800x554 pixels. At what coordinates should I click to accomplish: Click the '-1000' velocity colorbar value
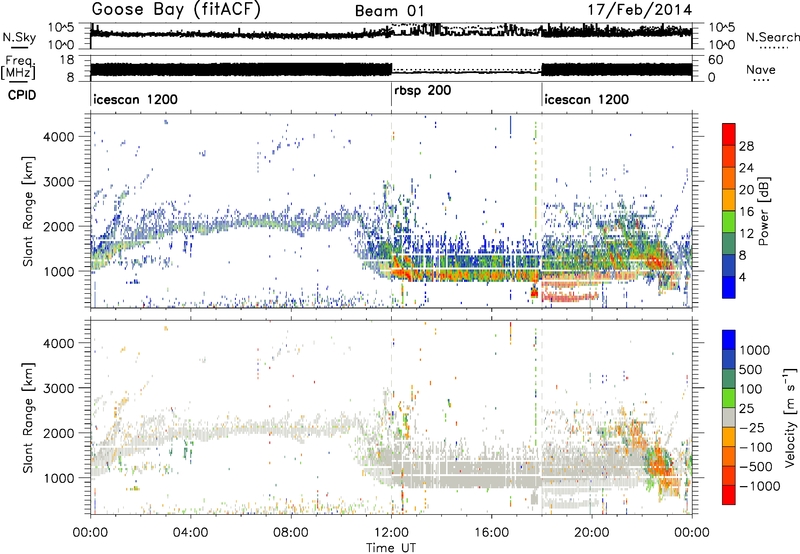[x=760, y=486]
